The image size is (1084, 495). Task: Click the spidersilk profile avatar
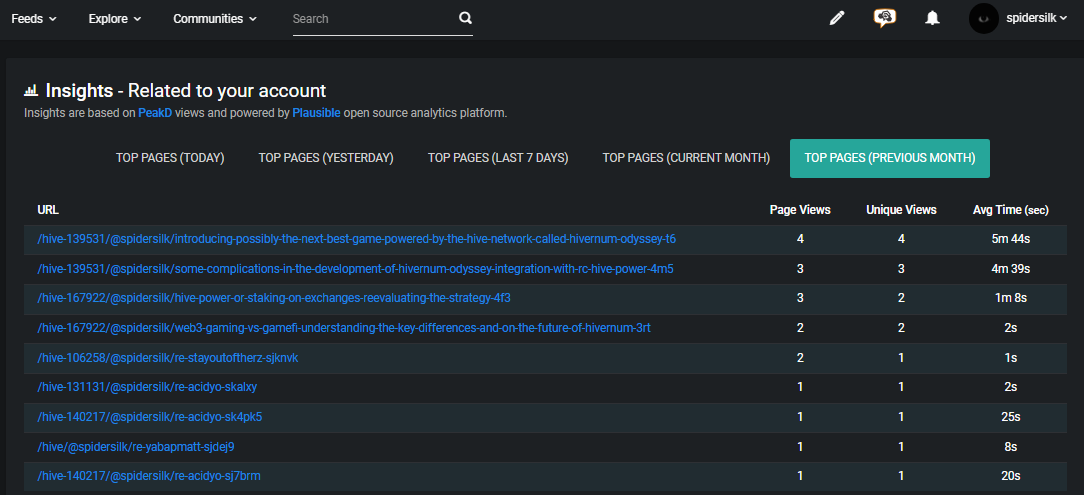coord(984,19)
